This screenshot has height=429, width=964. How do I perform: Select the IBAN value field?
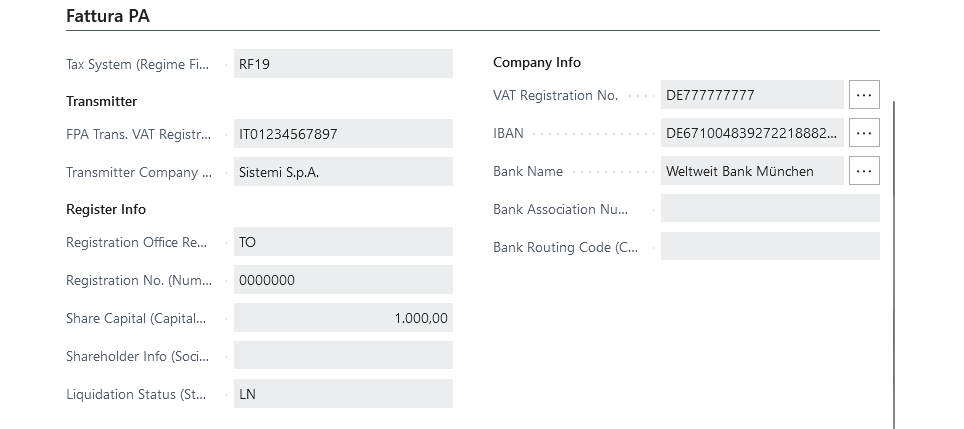click(x=753, y=133)
